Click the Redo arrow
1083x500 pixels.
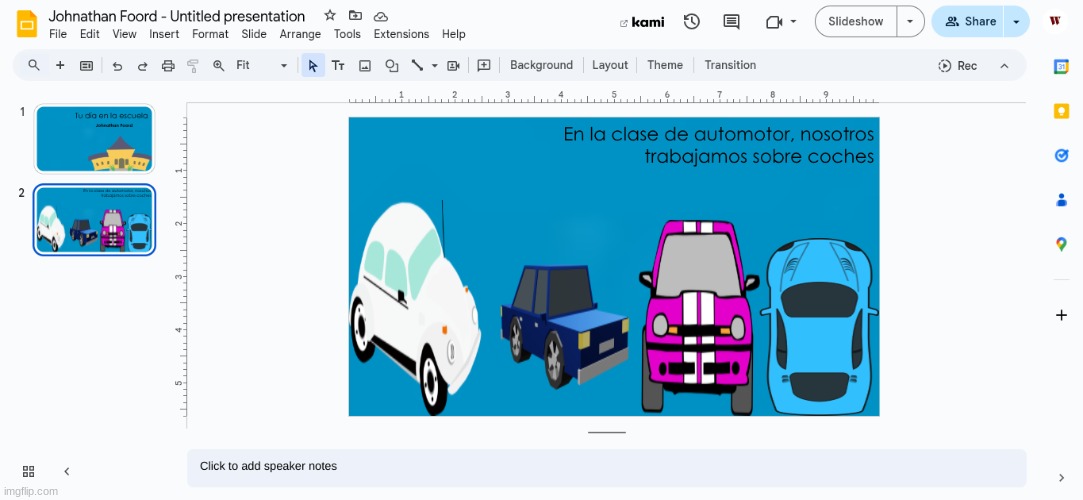(142, 66)
